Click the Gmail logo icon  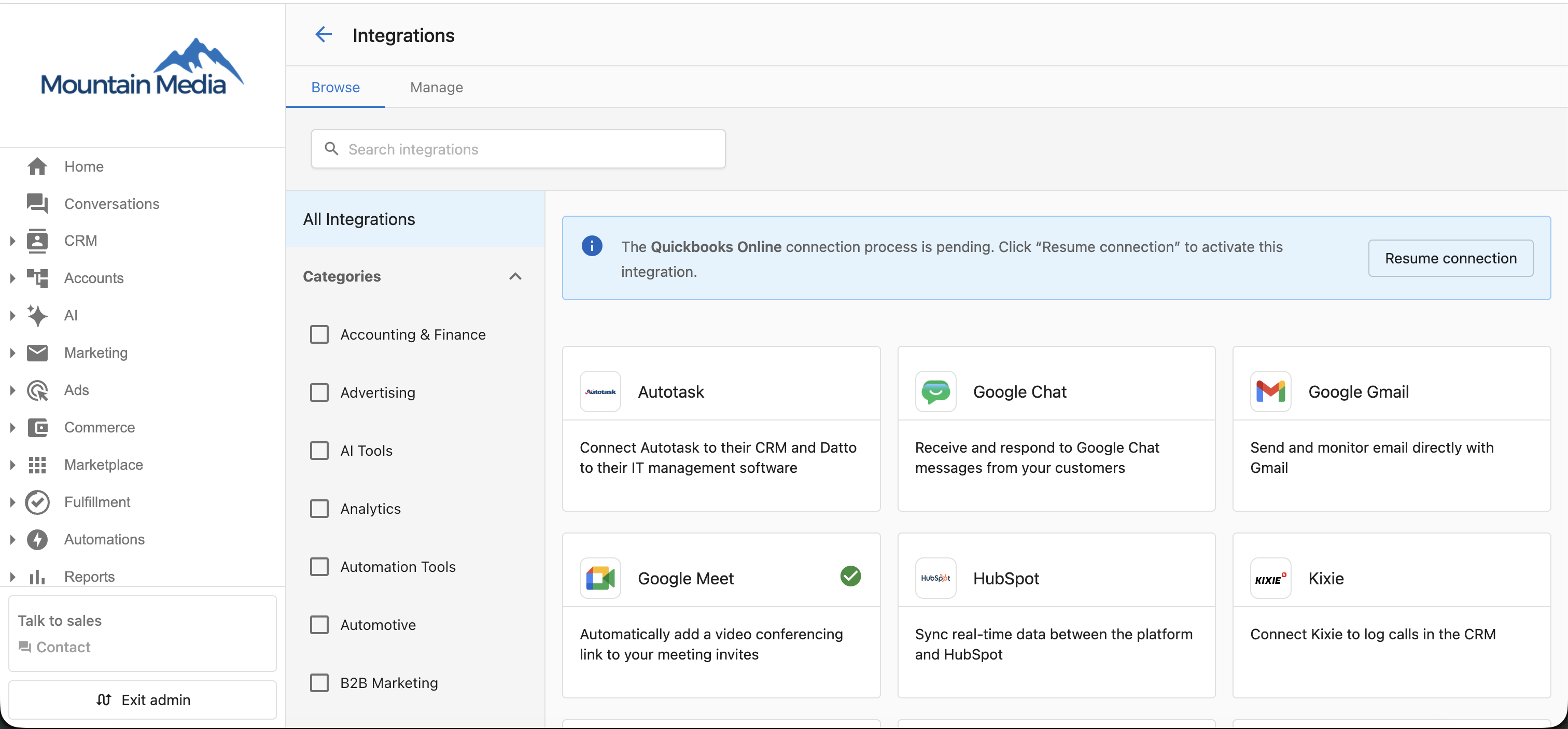[1271, 391]
